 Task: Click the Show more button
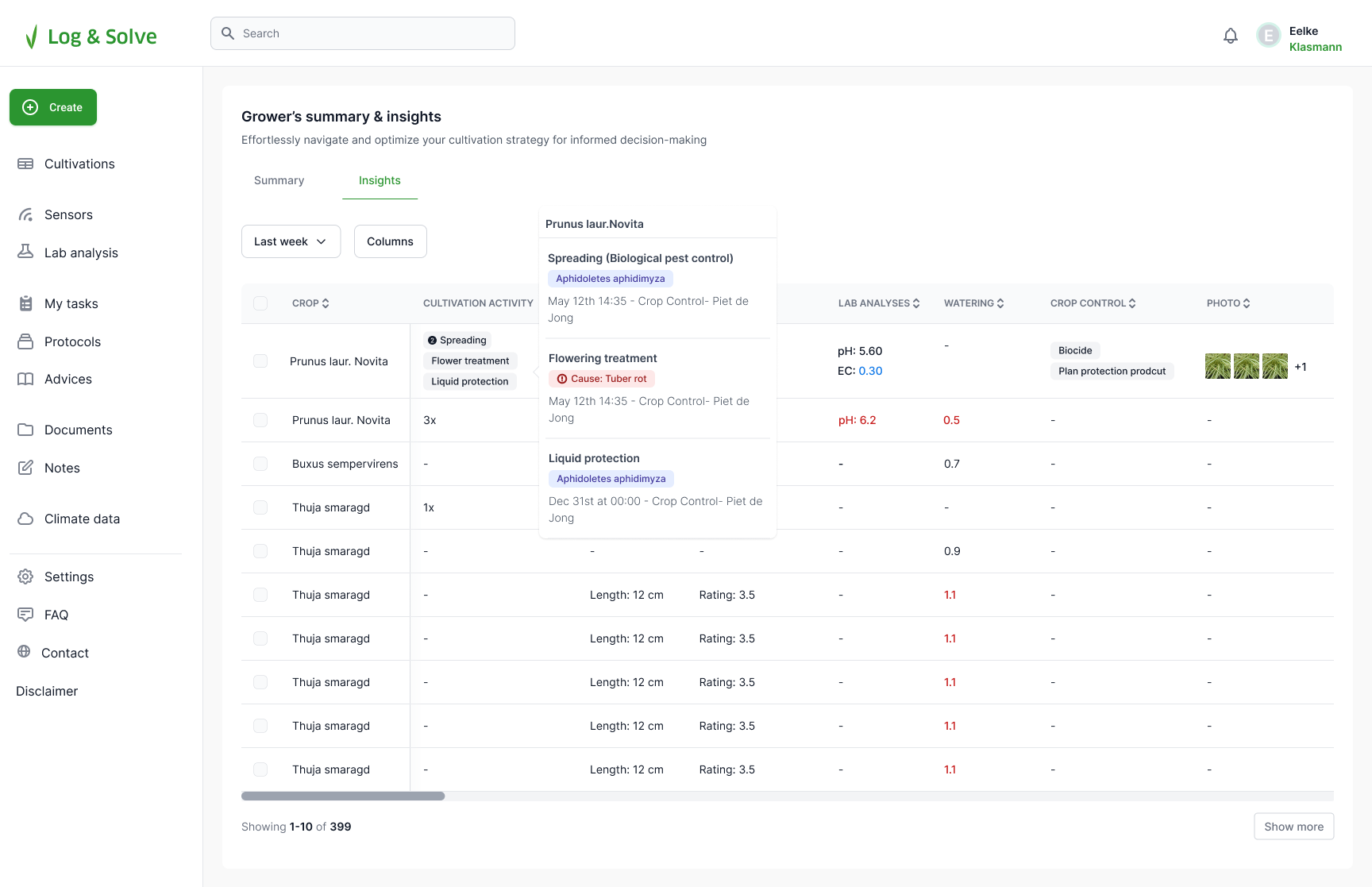pyautogui.click(x=1294, y=827)
